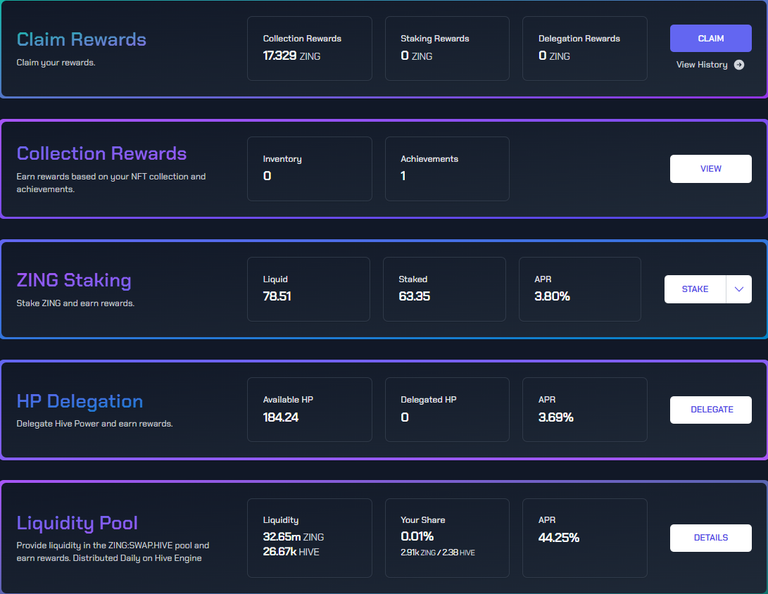Click the CLAIM button

tap(711, 38)
